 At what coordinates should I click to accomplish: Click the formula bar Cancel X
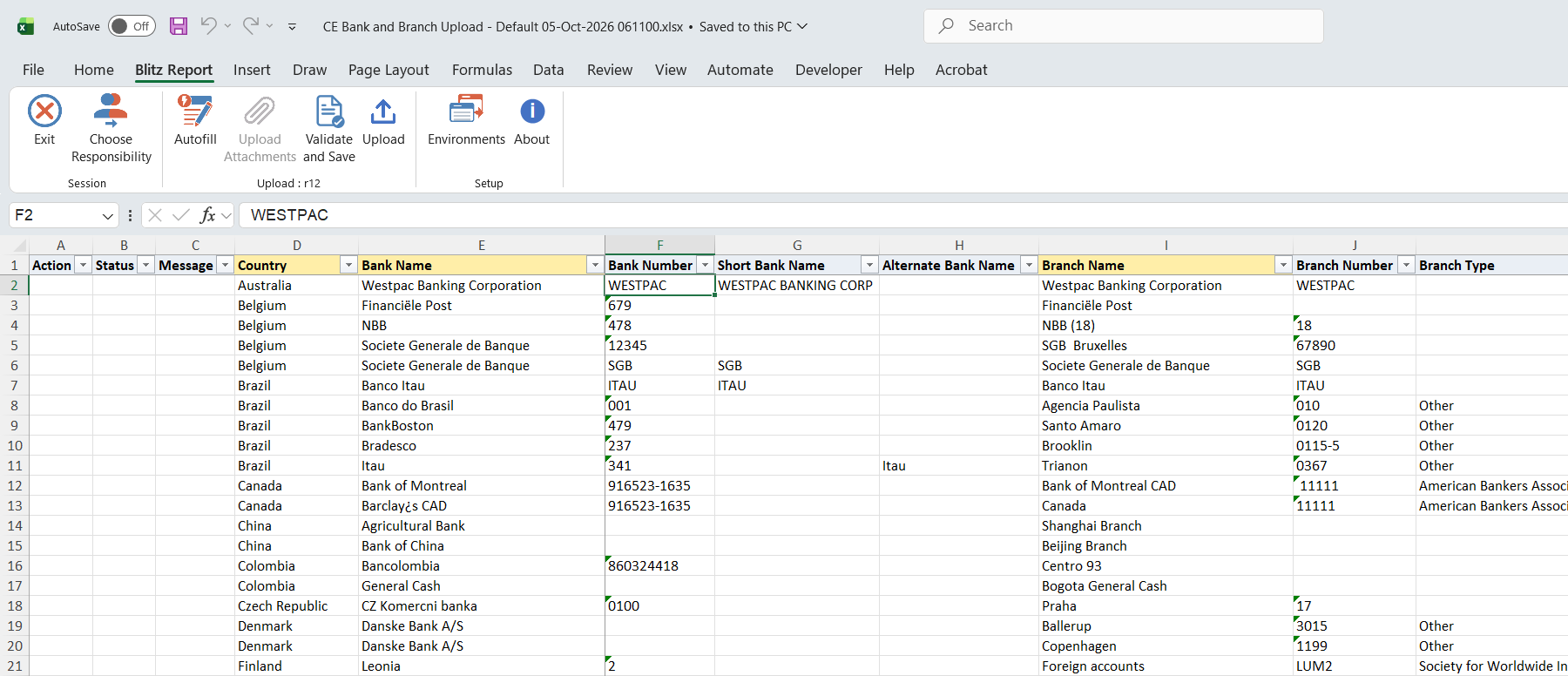[155, 215]
